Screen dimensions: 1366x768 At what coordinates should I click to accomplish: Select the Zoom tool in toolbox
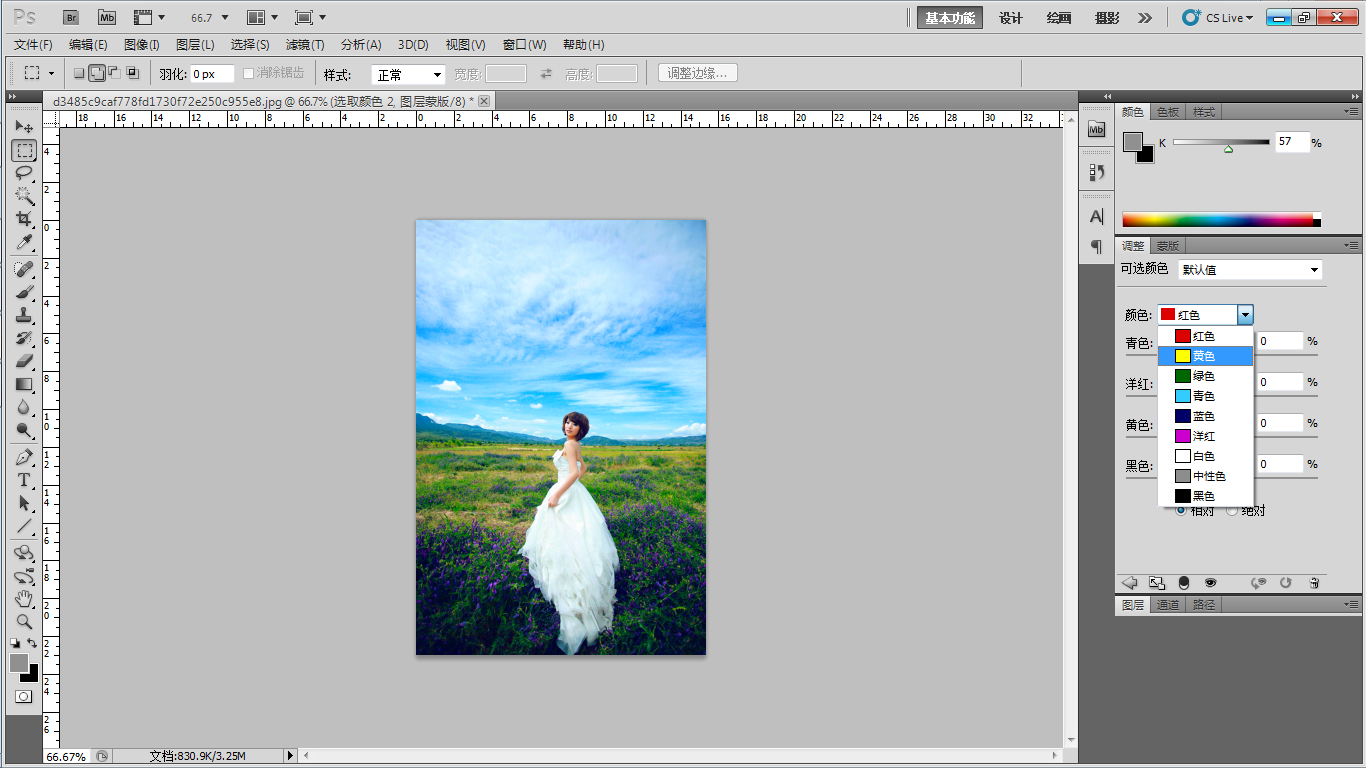24,621
